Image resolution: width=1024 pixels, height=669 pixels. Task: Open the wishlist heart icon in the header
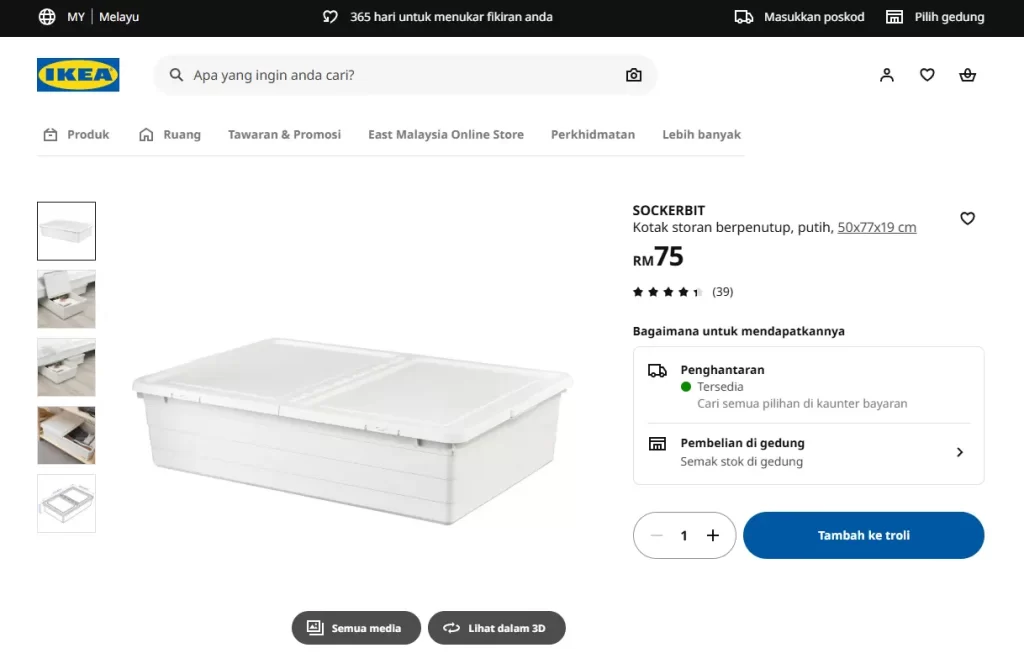pyautogui.click(x=926, y=74)
